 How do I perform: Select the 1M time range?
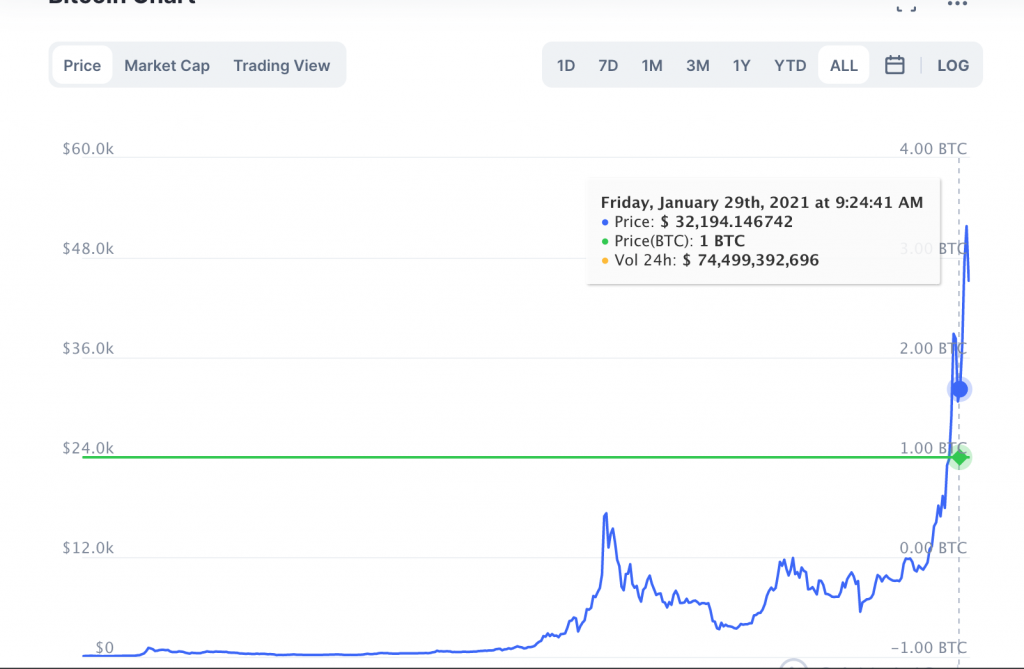[652, 65]
